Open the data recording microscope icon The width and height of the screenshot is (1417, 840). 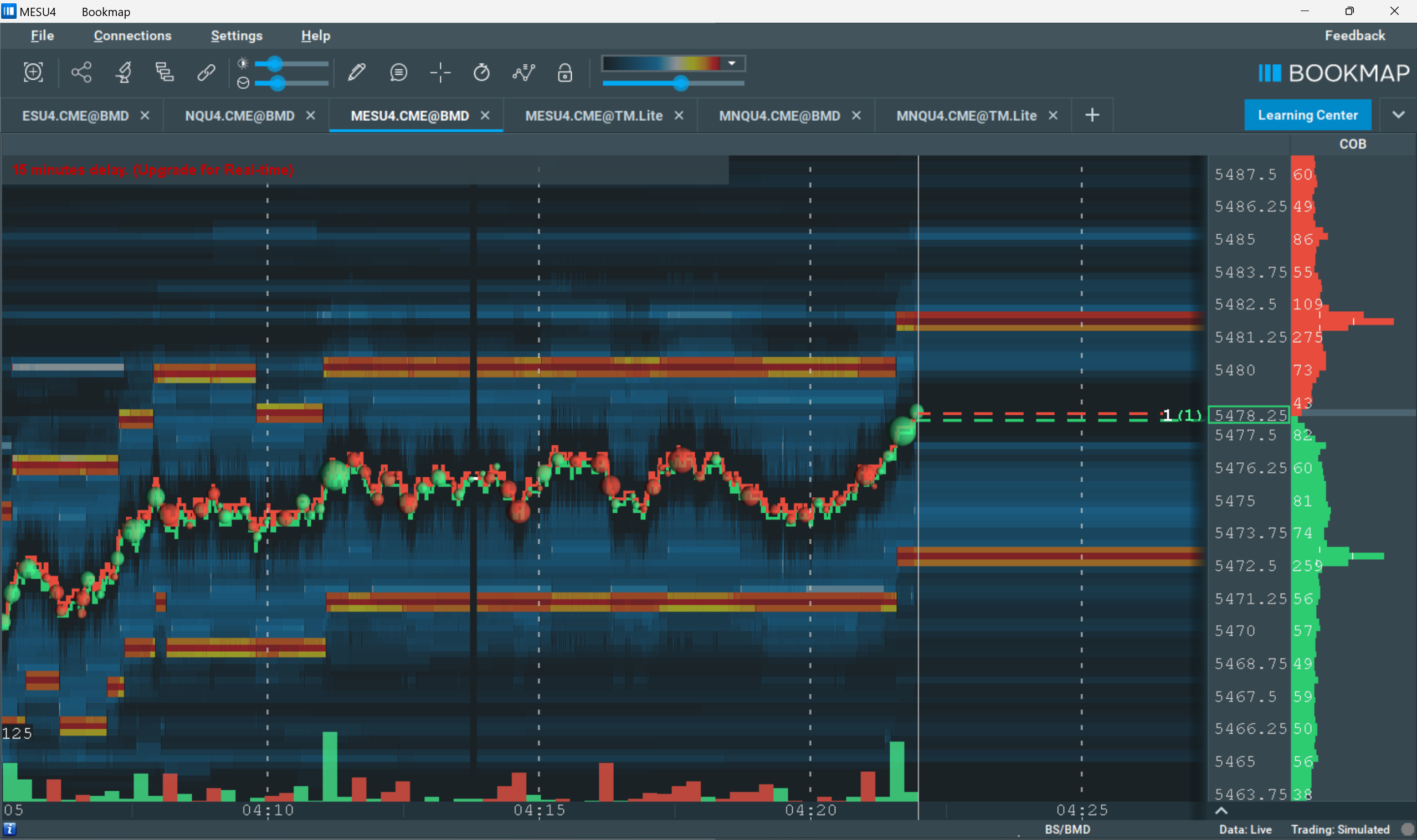[x=124, y=72]
